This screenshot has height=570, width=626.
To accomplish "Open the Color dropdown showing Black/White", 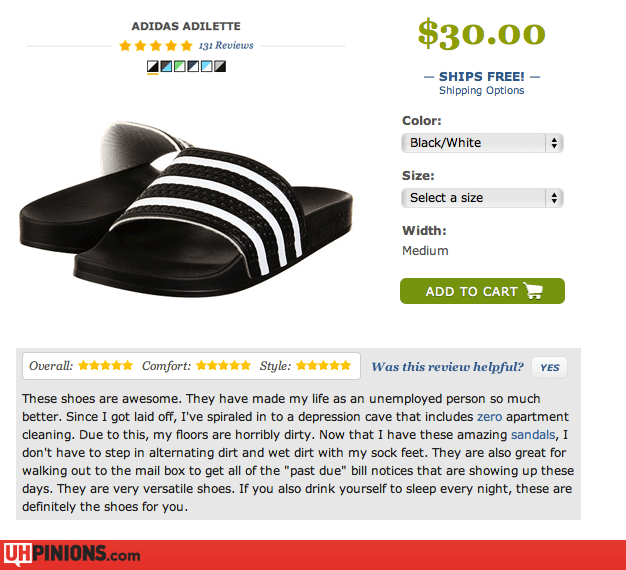I will pos(482,143).
